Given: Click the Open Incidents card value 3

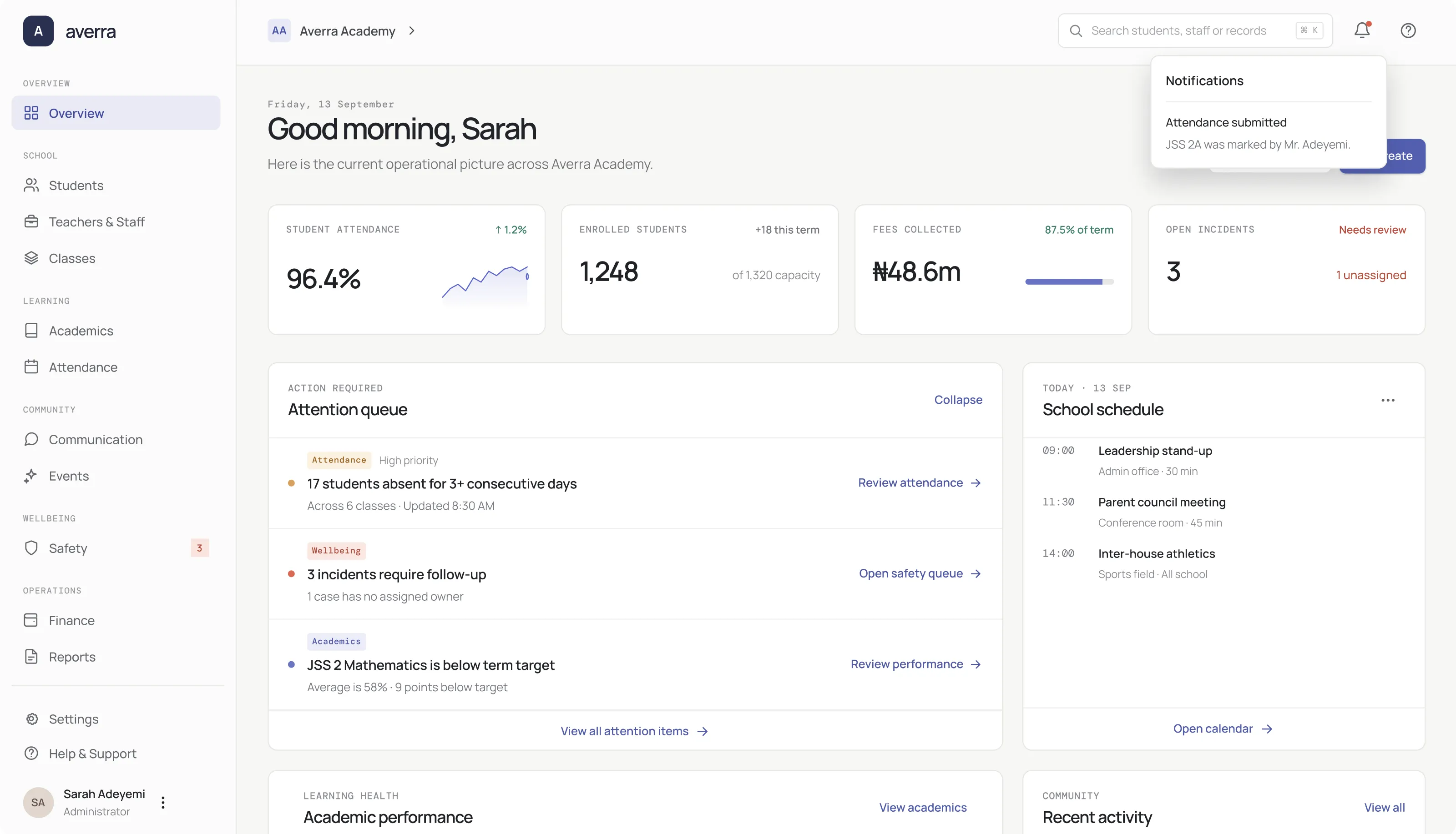Looking at the screenshot, I should click(1173, 271).
